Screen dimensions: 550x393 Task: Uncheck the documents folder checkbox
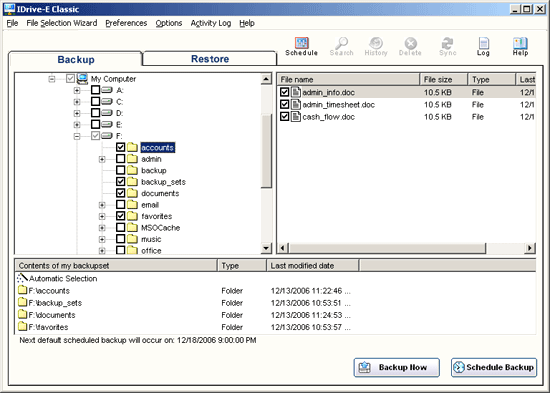coord(120,193)
